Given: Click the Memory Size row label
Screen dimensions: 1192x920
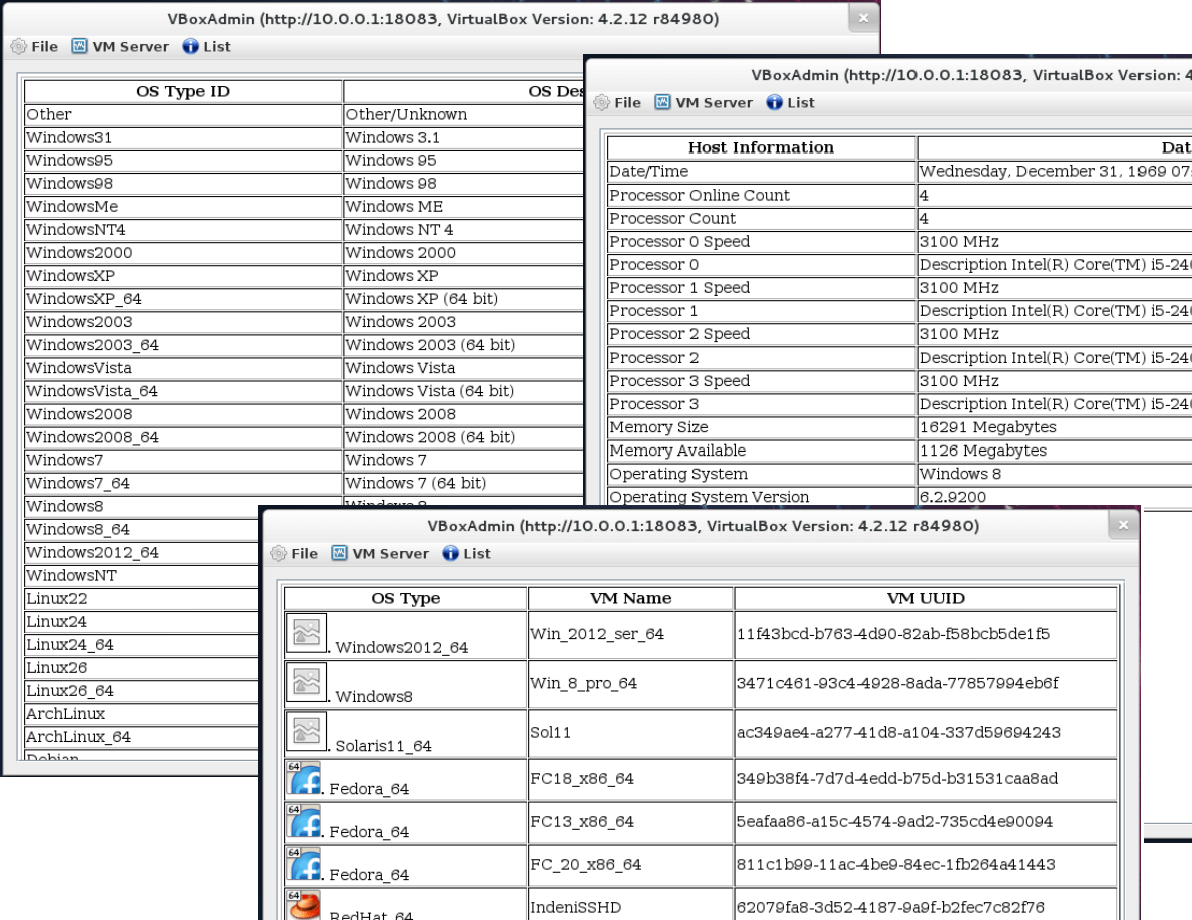Looking at the screenshot, I should coord(658,427).
